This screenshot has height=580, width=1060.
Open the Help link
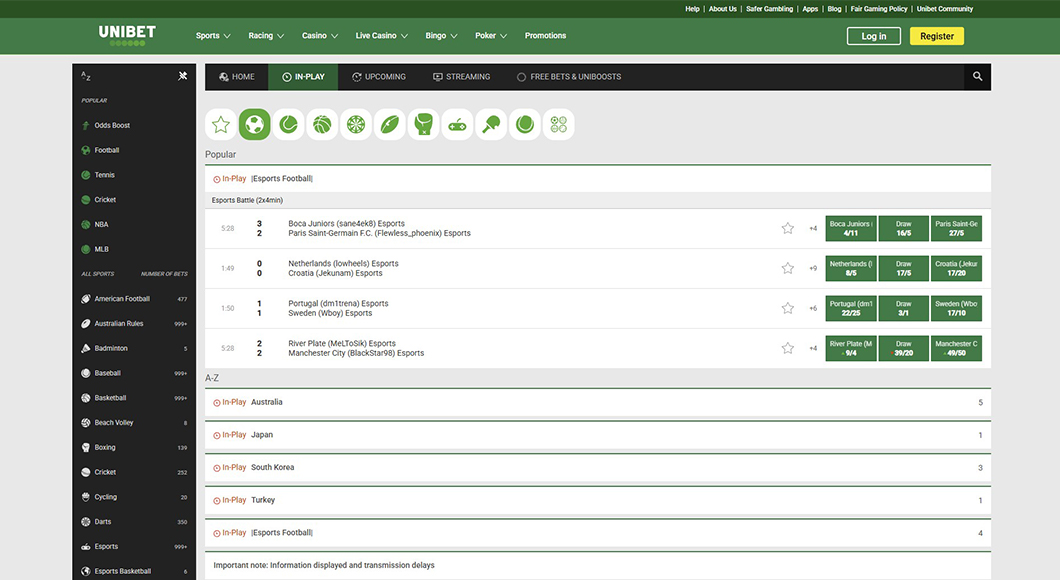(692, 9)
